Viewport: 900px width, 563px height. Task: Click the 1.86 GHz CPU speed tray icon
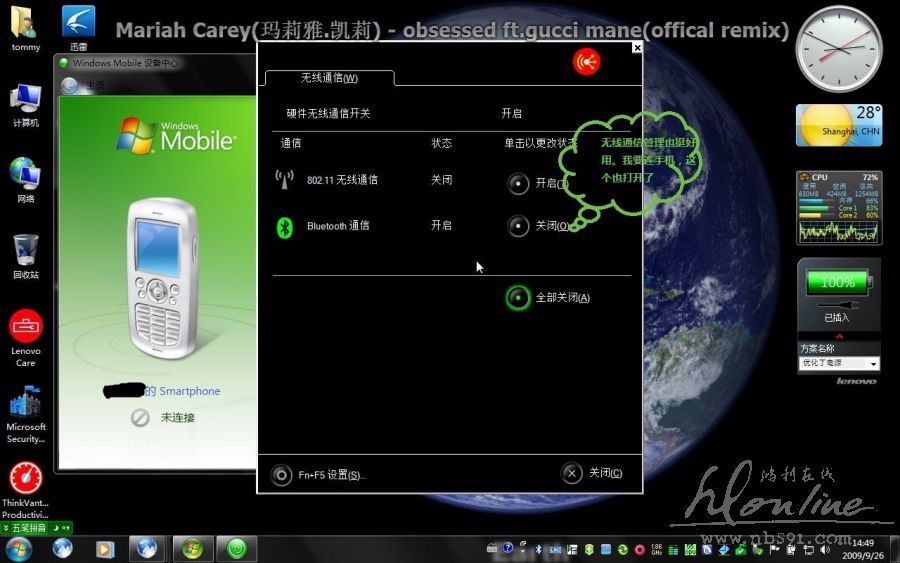coord(657,550)
